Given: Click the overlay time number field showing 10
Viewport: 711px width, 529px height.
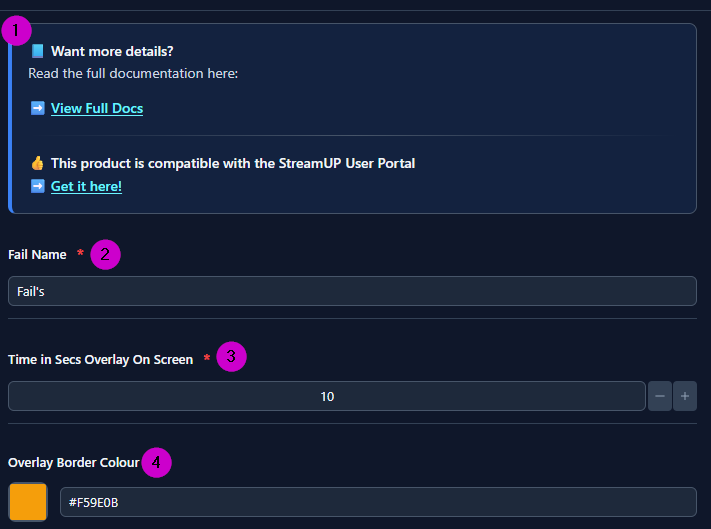Looking at the screenshot, I should click(327, 396).
